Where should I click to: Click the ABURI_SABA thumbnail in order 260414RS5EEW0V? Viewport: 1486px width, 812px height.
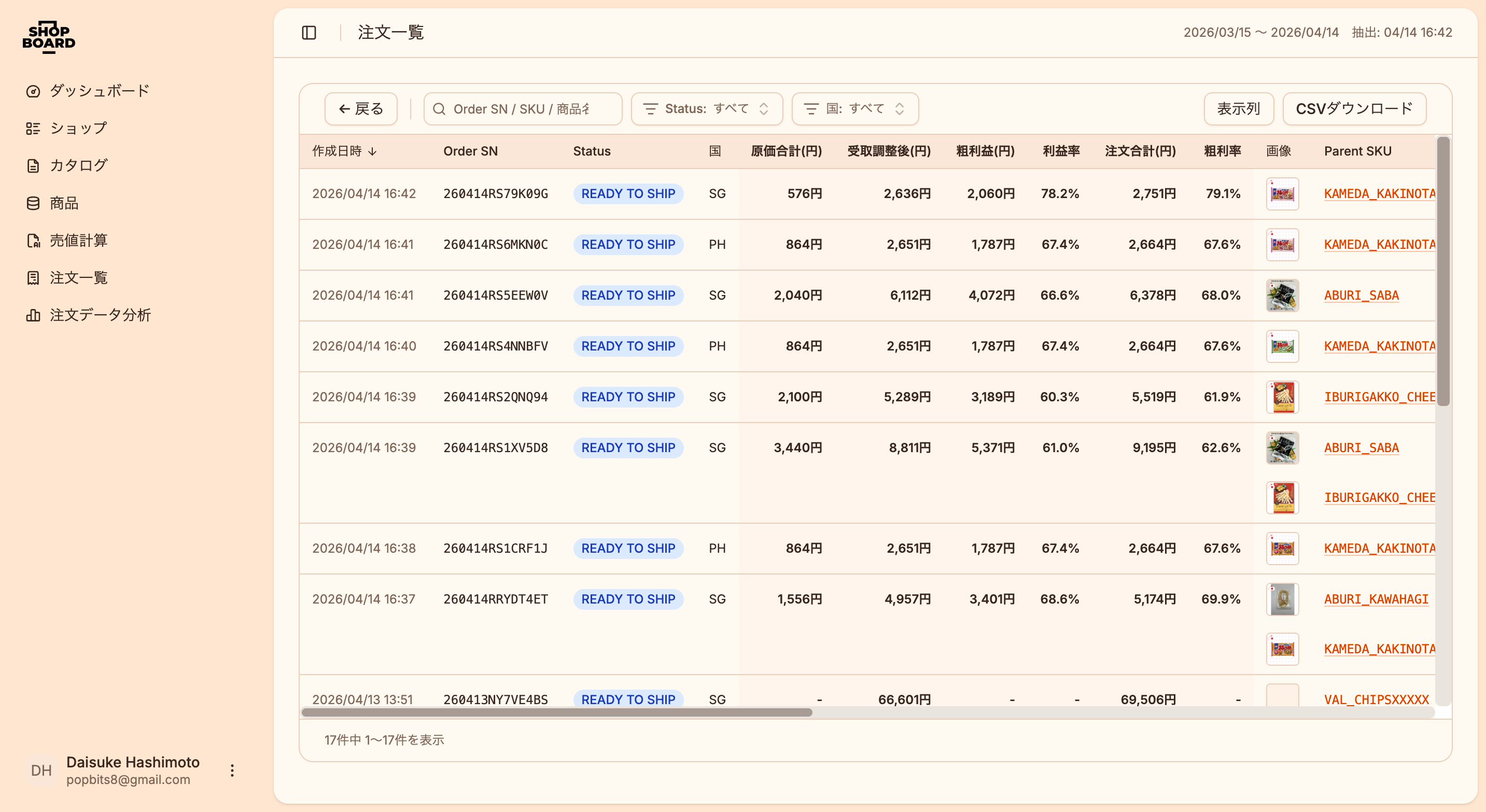pos(1282,295)
